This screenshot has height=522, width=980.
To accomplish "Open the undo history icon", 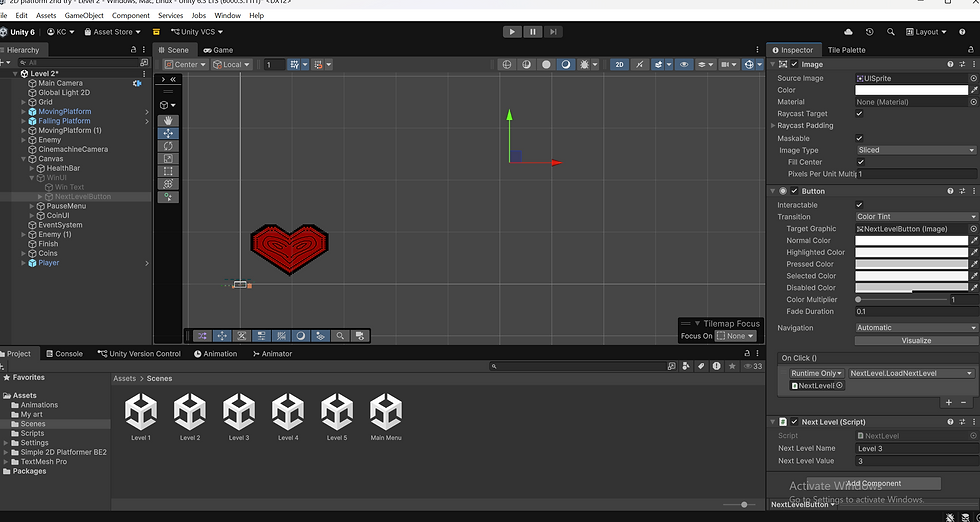I will pos(869,32).
